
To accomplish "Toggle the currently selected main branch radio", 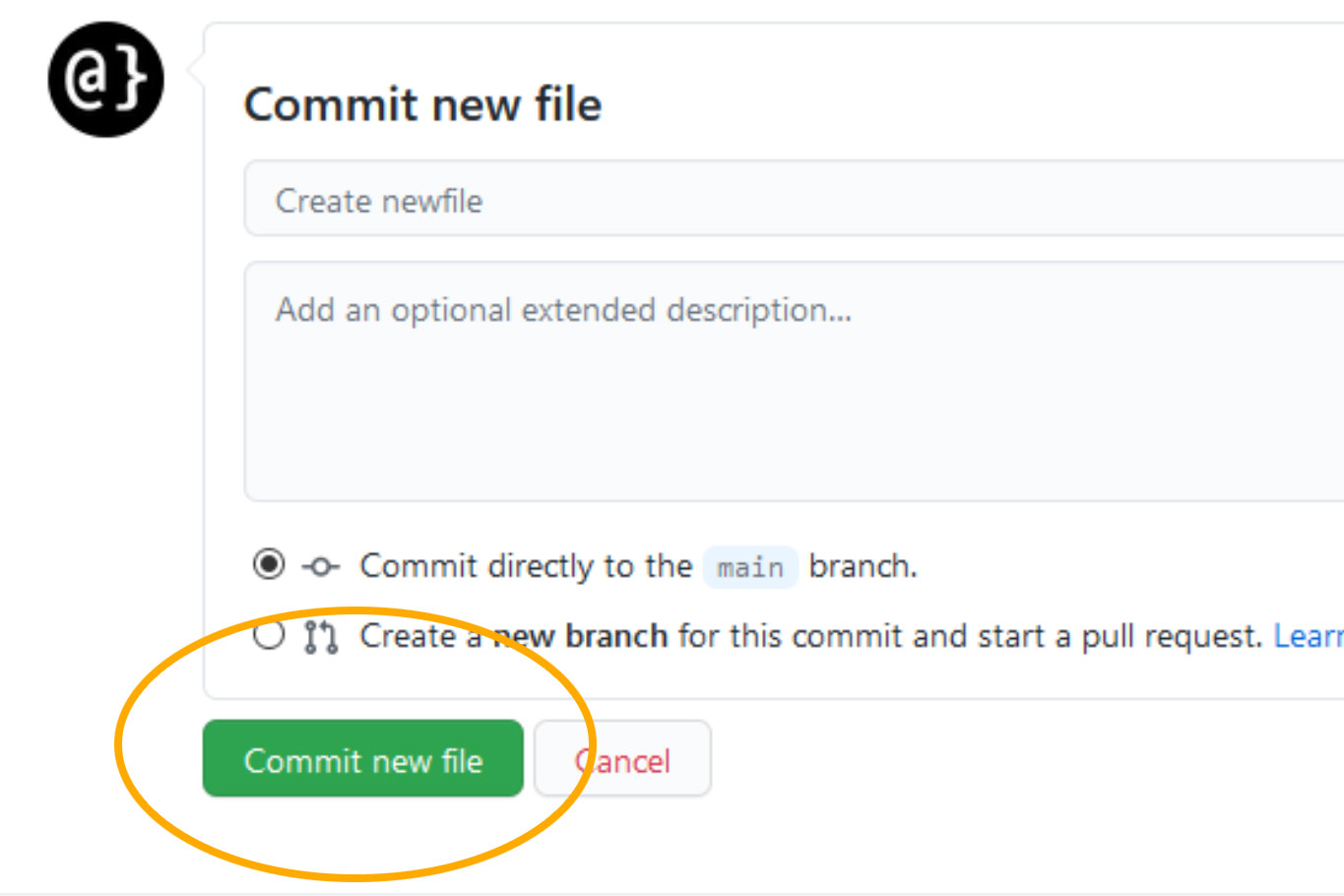I will pos(269,566).
